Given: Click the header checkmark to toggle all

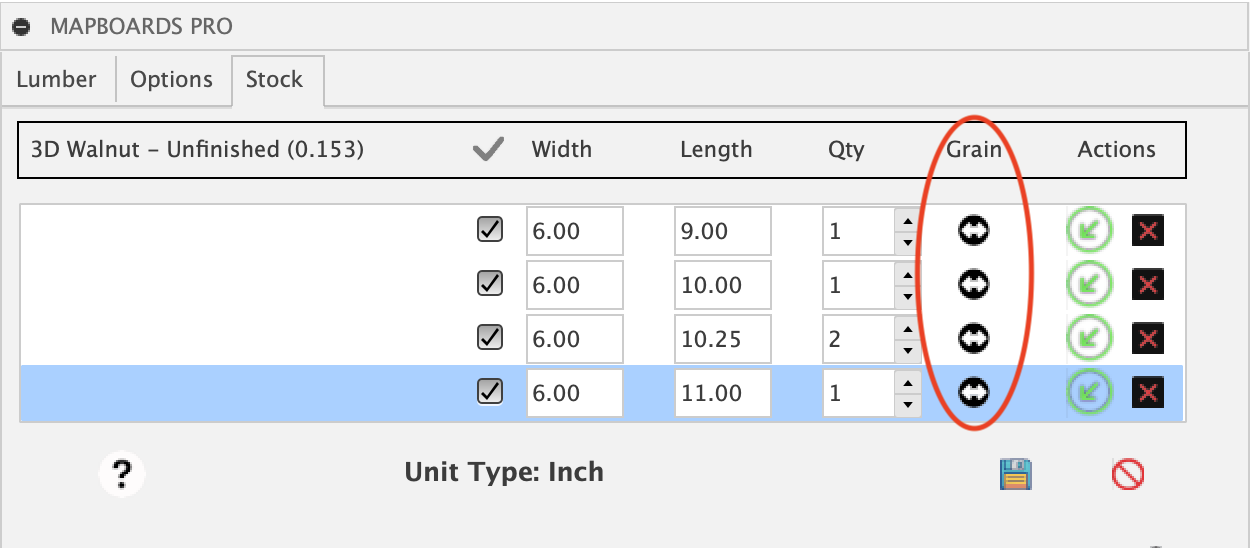Looking at the screenshot, I should 487,150.
